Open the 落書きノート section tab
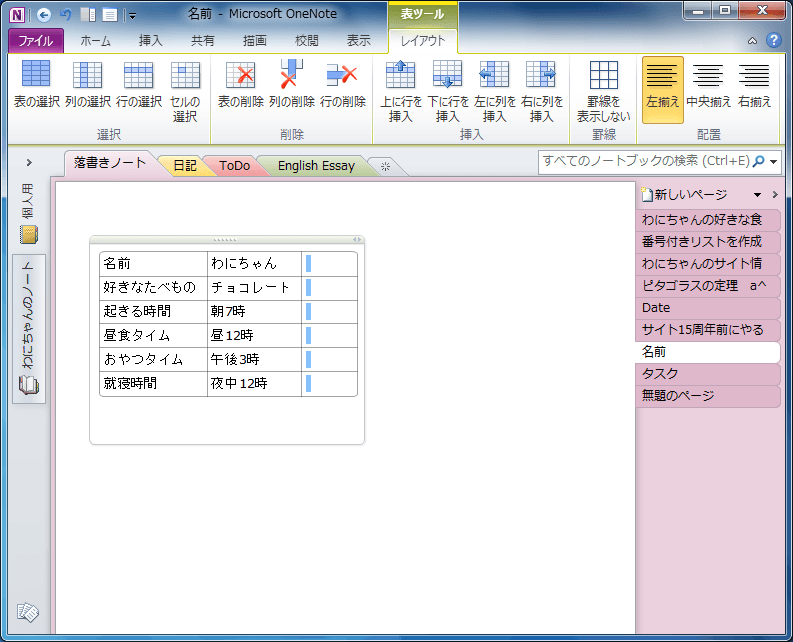This screenshot has width=793, height=642. (110, 163)
